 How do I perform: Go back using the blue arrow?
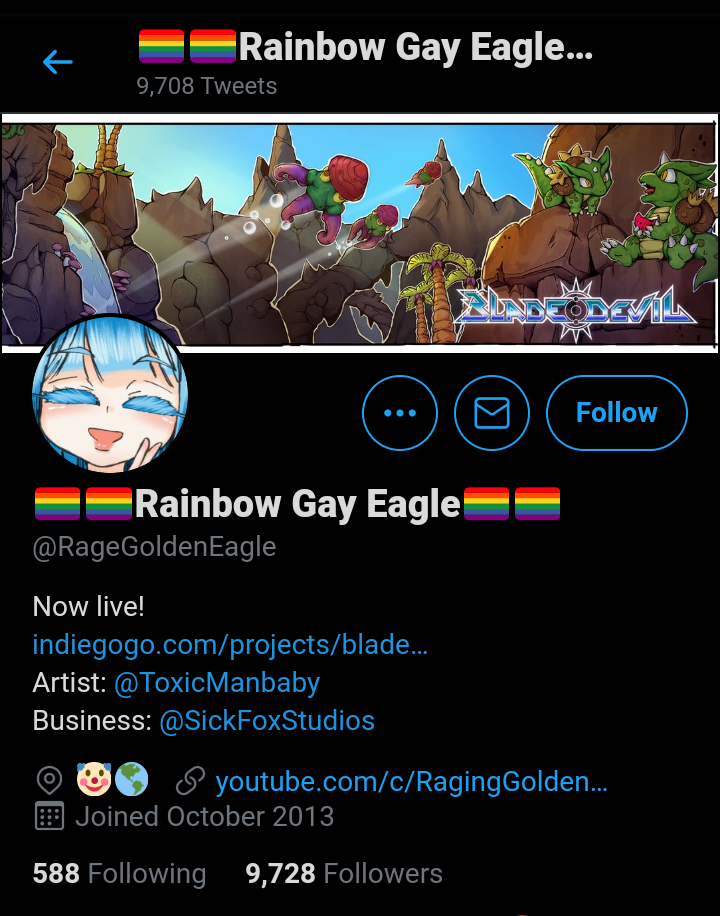click(57, 62)
